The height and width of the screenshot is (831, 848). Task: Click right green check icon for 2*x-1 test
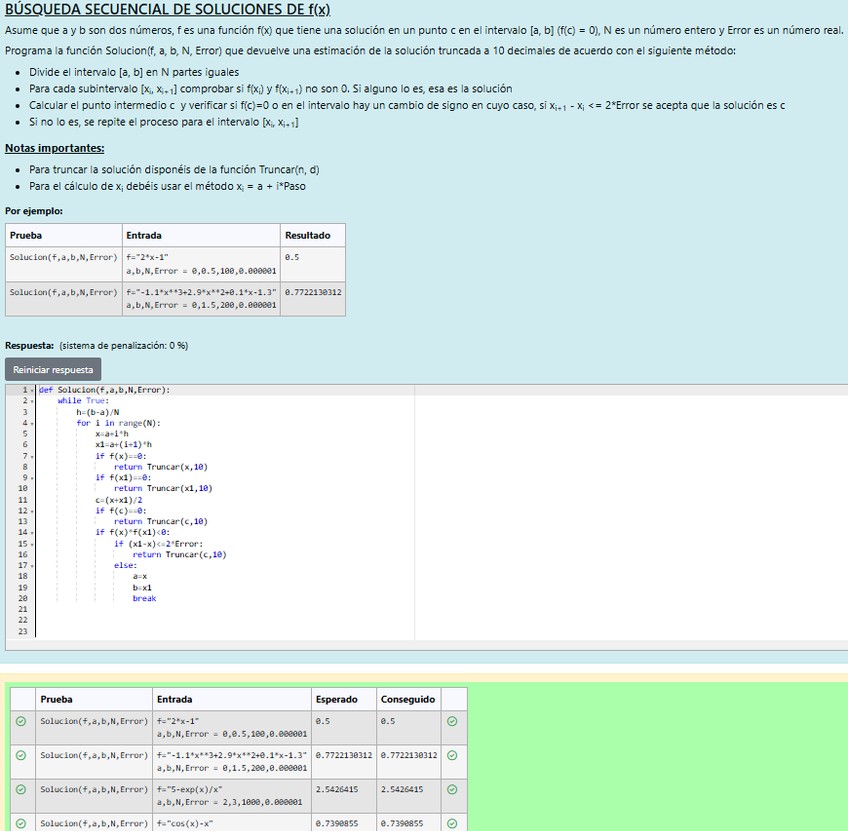(x=452, y=721)
